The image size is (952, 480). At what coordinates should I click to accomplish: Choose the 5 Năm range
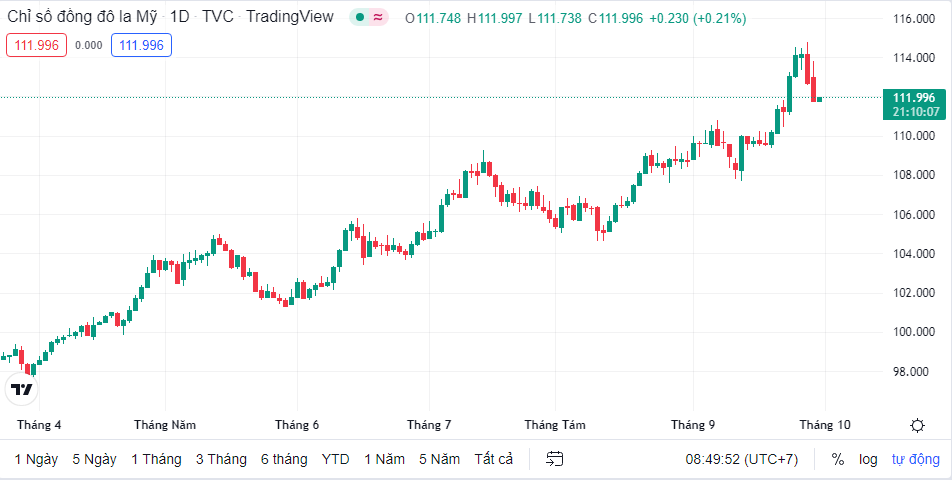[439, 459]
